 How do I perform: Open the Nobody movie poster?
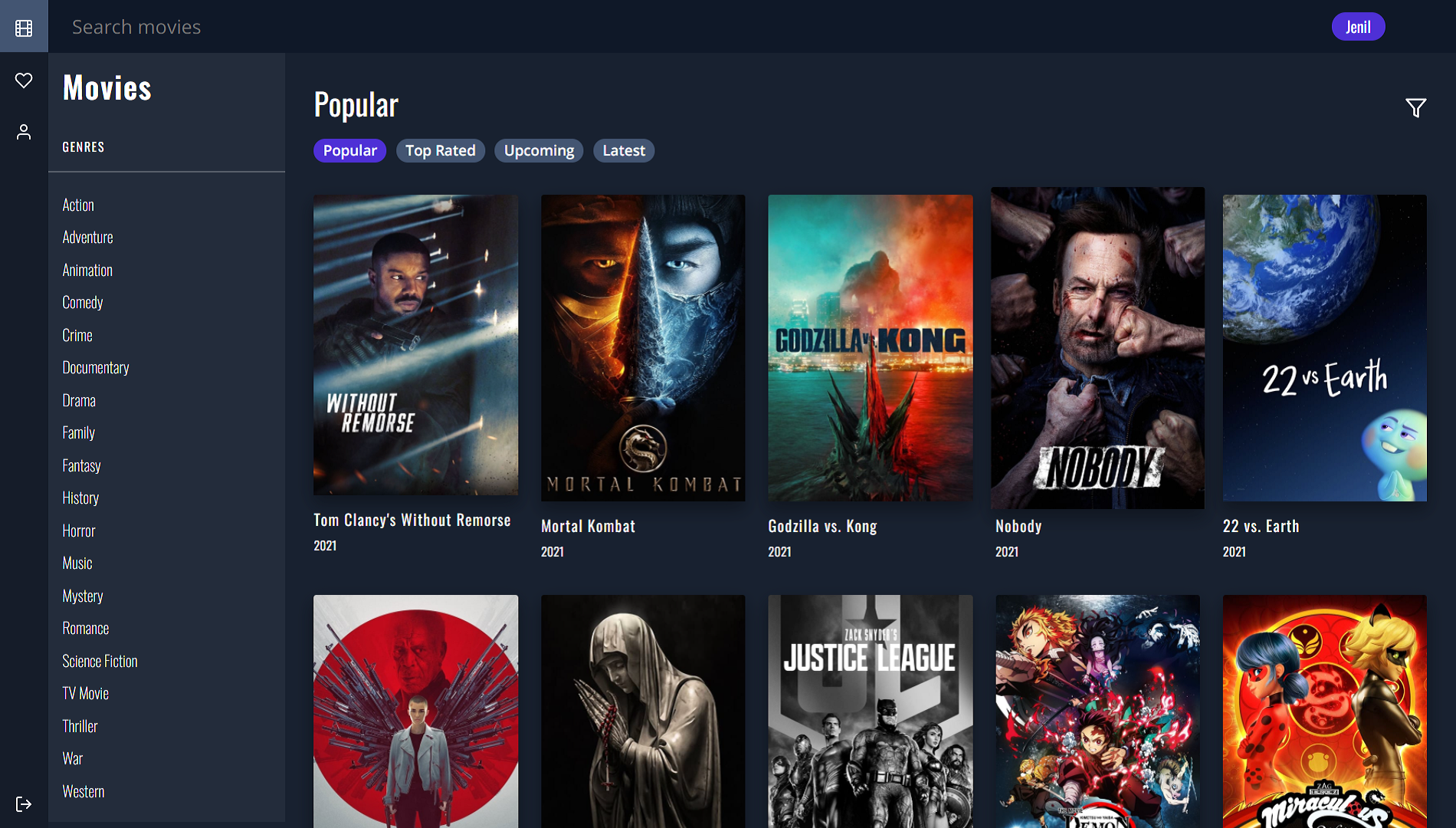pyautogui.click(x=1097, y=348)
